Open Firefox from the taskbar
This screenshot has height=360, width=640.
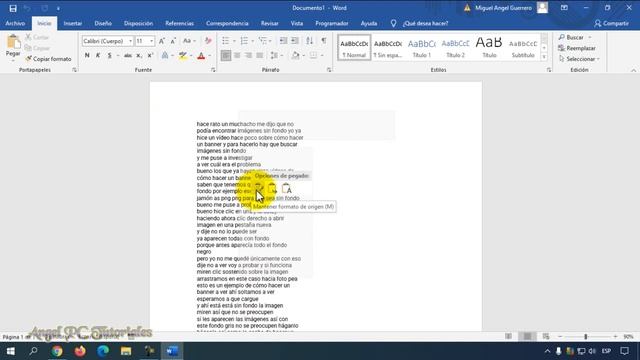tap(80, 351)
